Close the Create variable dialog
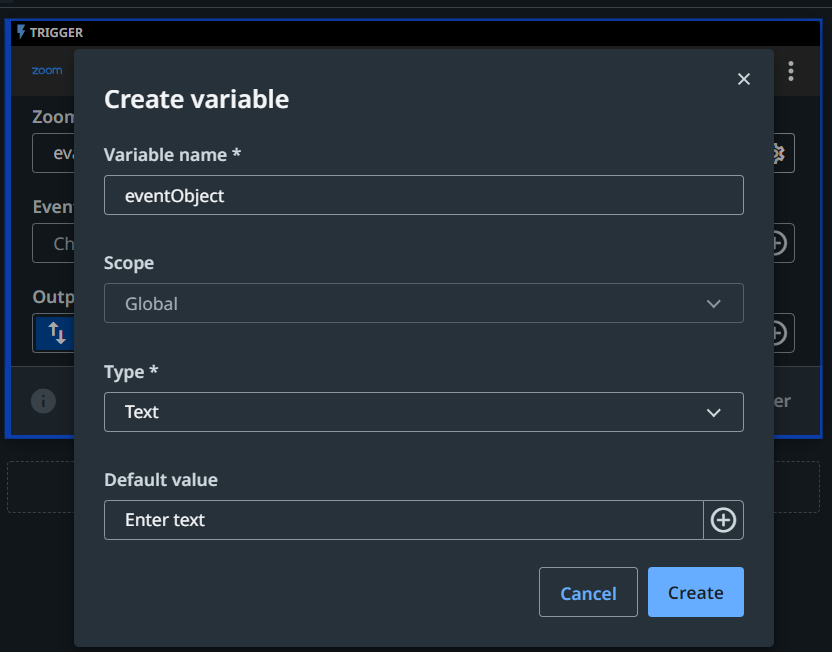 pos(744,78)
